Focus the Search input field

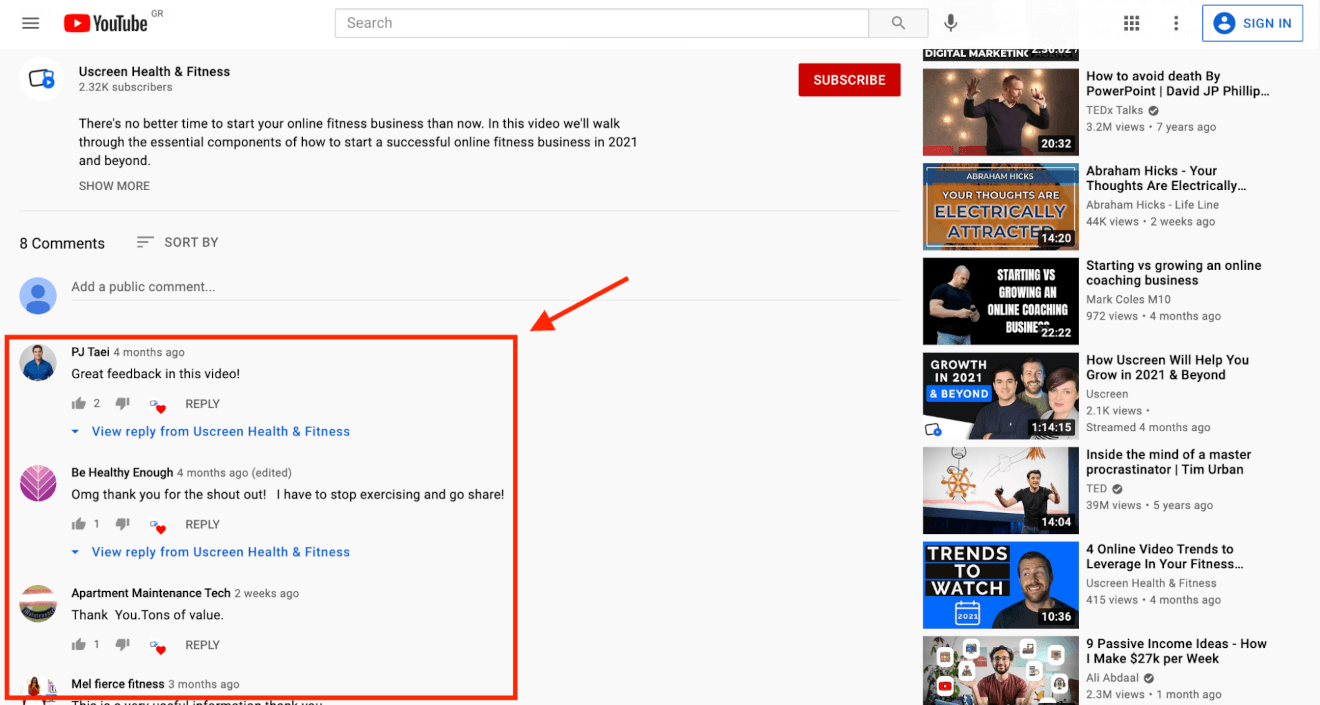point(602,23)
